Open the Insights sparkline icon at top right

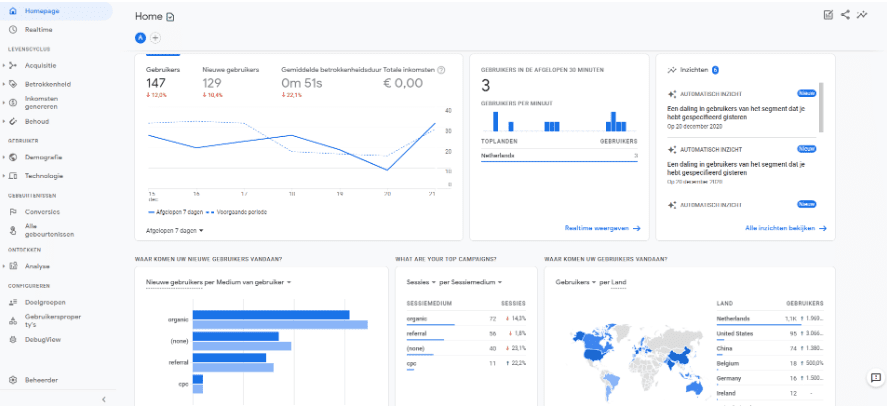[862, 14]
